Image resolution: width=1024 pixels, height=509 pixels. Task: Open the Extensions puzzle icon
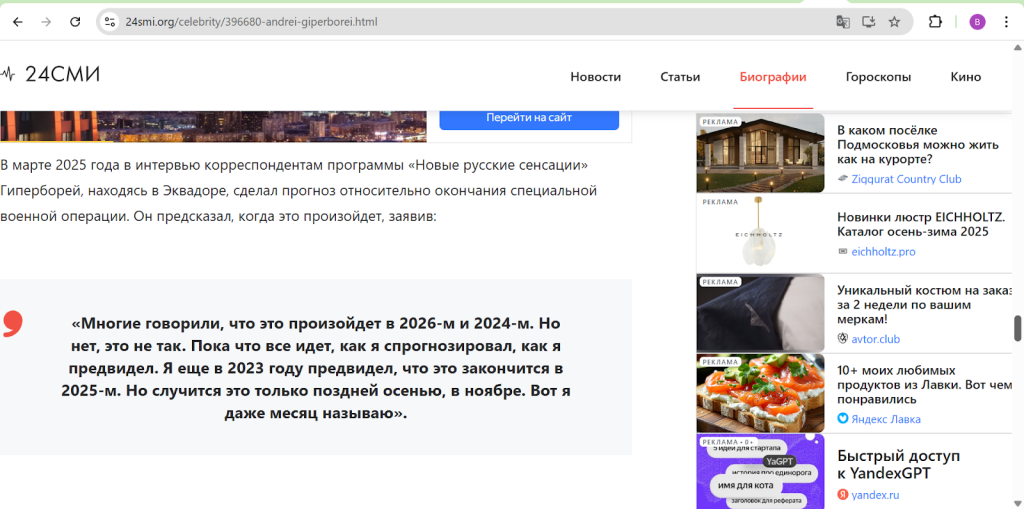pyautogui.click(x=936, y=22)
